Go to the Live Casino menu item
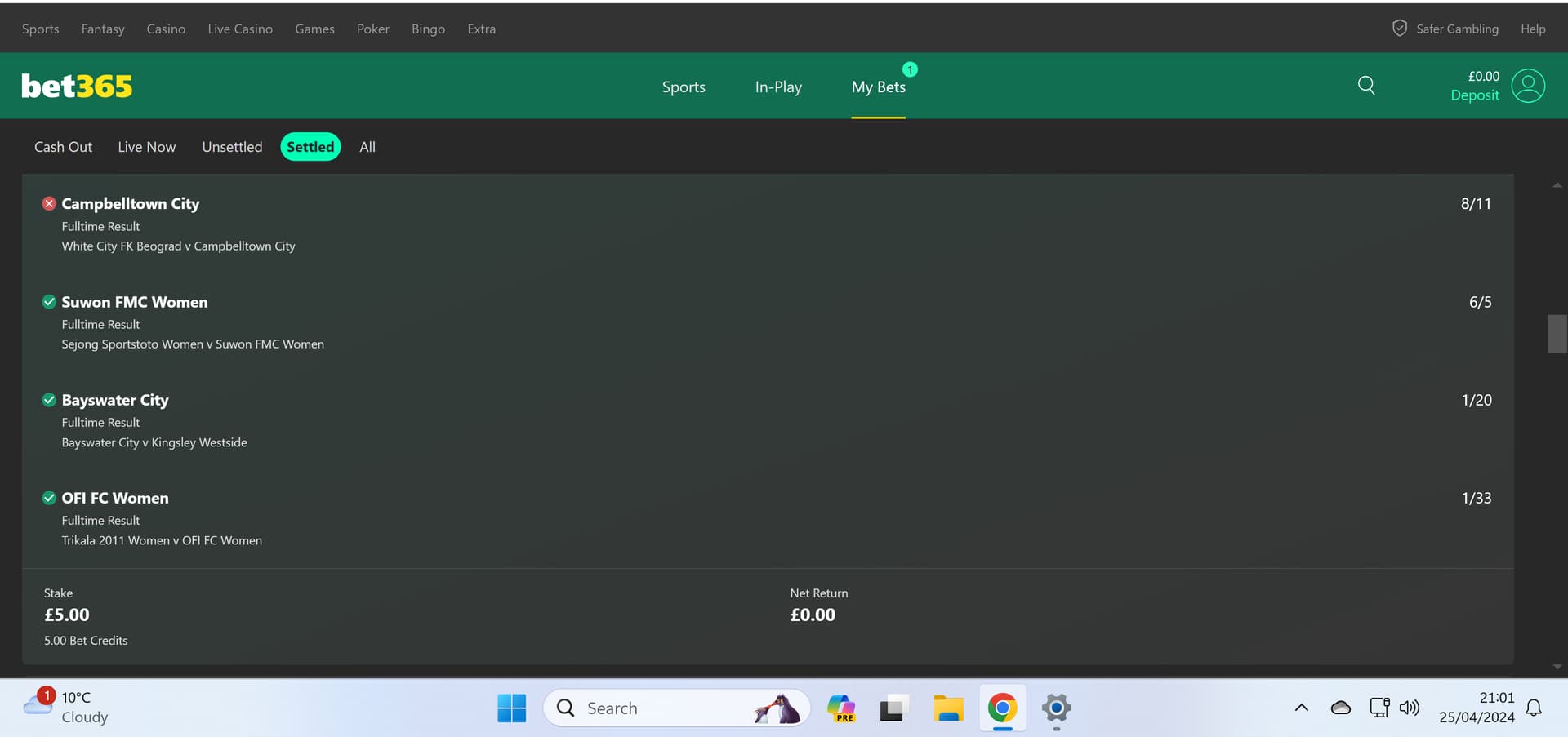This screenshot has height=737, width=1568. click(240, 29)
